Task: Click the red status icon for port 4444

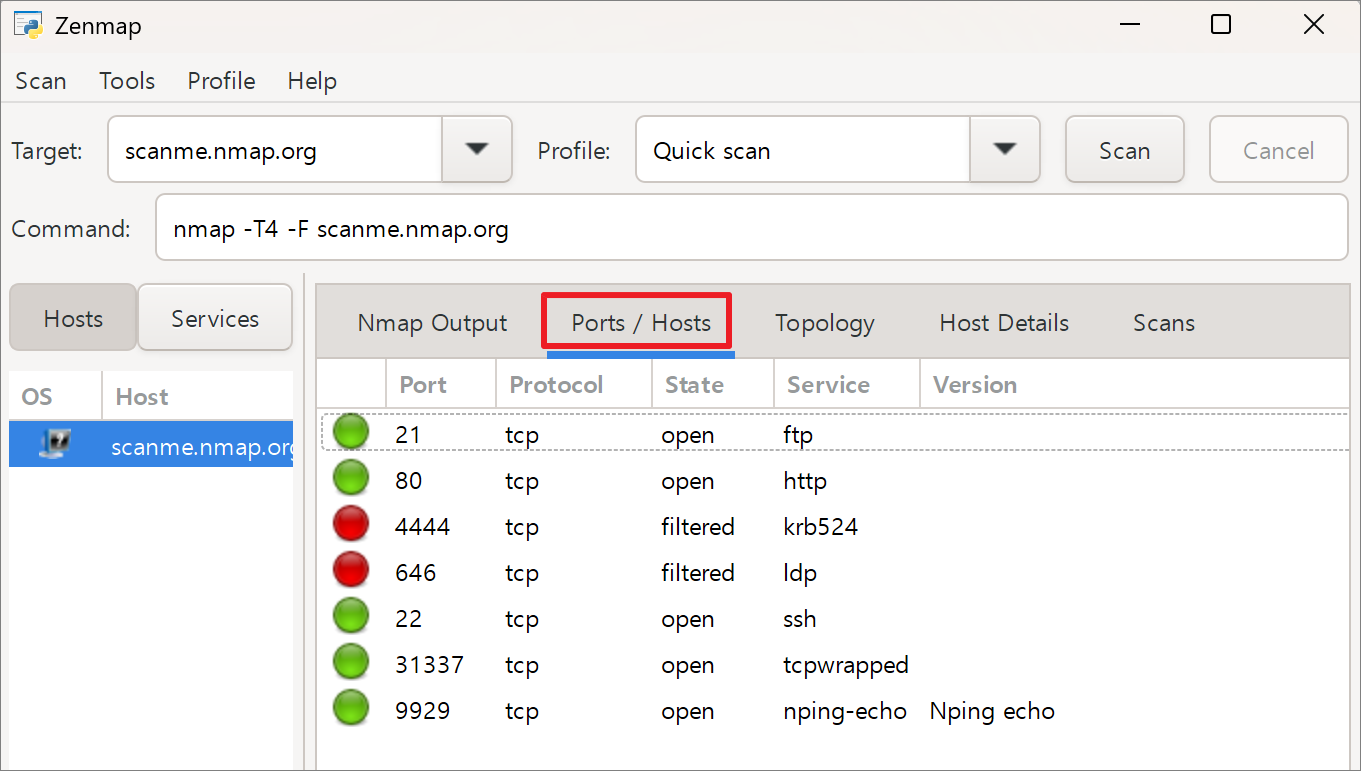Action: pyautogui.click(x=351, y=525)
